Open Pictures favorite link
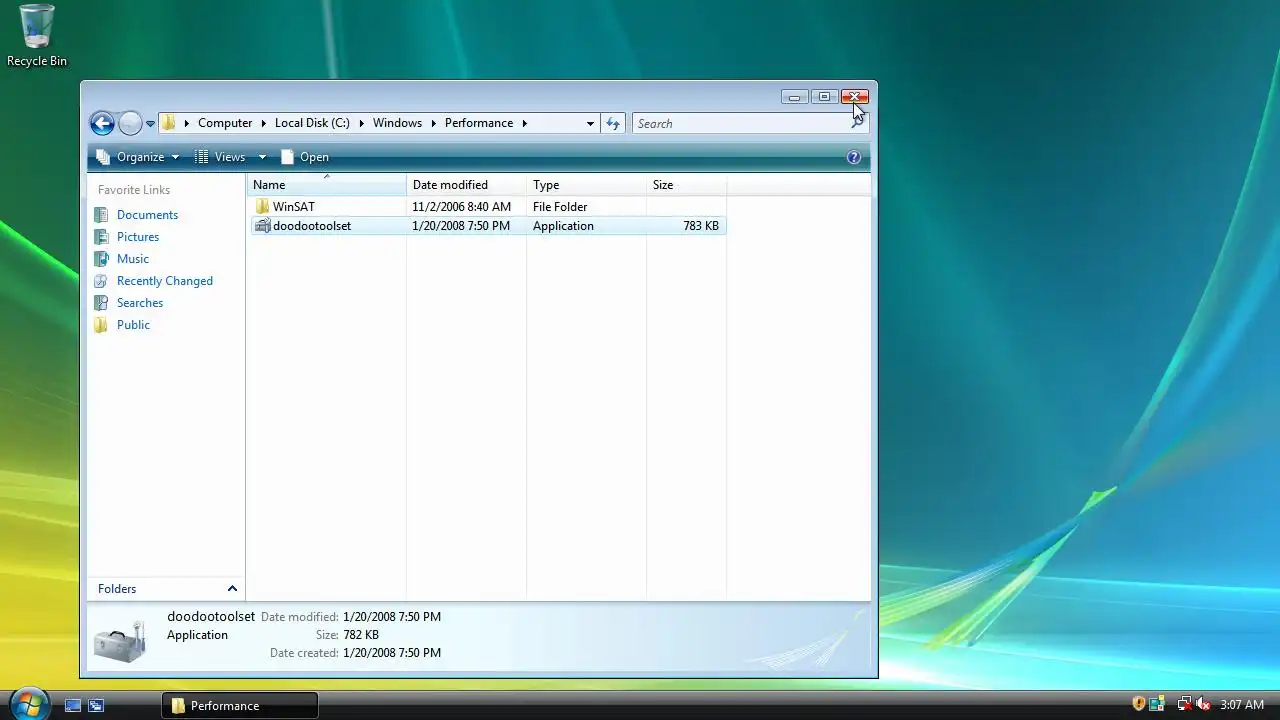1280x720 pixels. [138, 237]
